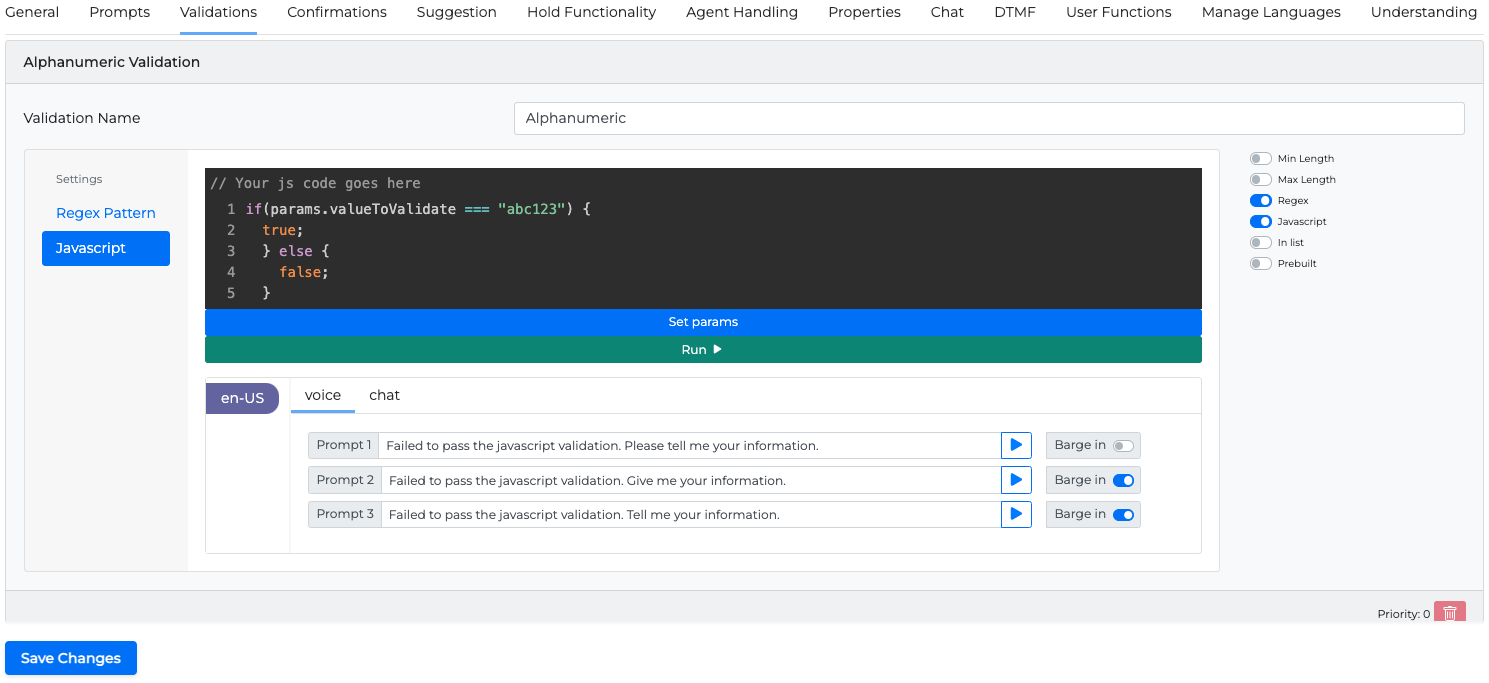Play Prompt 3 audio preview
The image size is (1489, 683).
[x=1016, y=514]
